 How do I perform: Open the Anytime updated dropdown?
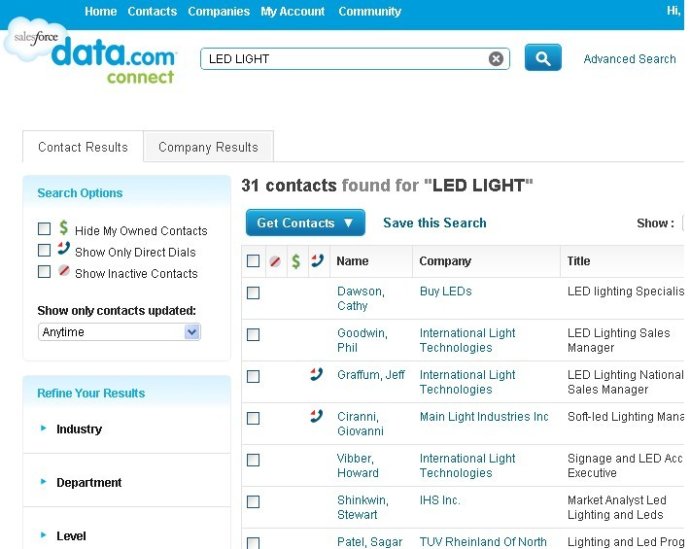pos(119,332)
